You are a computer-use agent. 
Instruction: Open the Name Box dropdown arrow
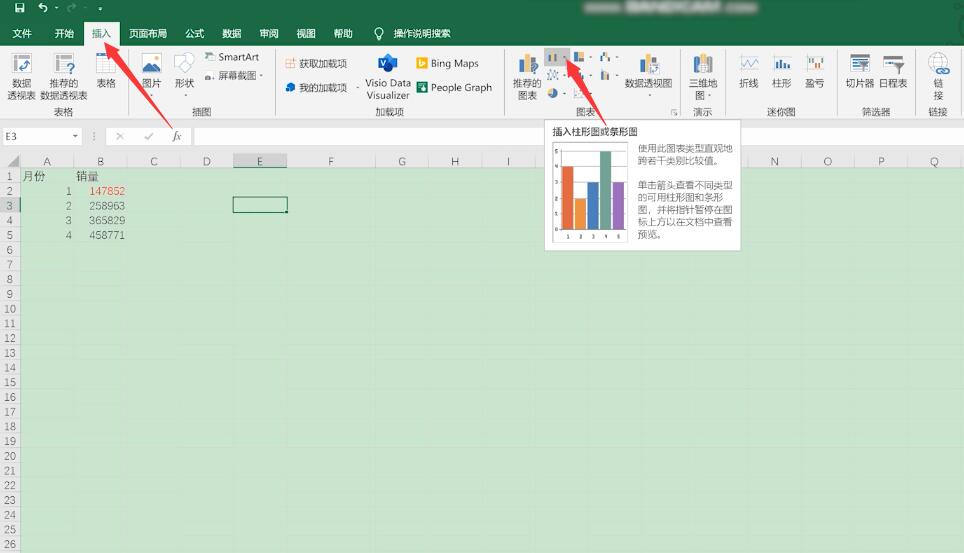click(x=75, y=136)
